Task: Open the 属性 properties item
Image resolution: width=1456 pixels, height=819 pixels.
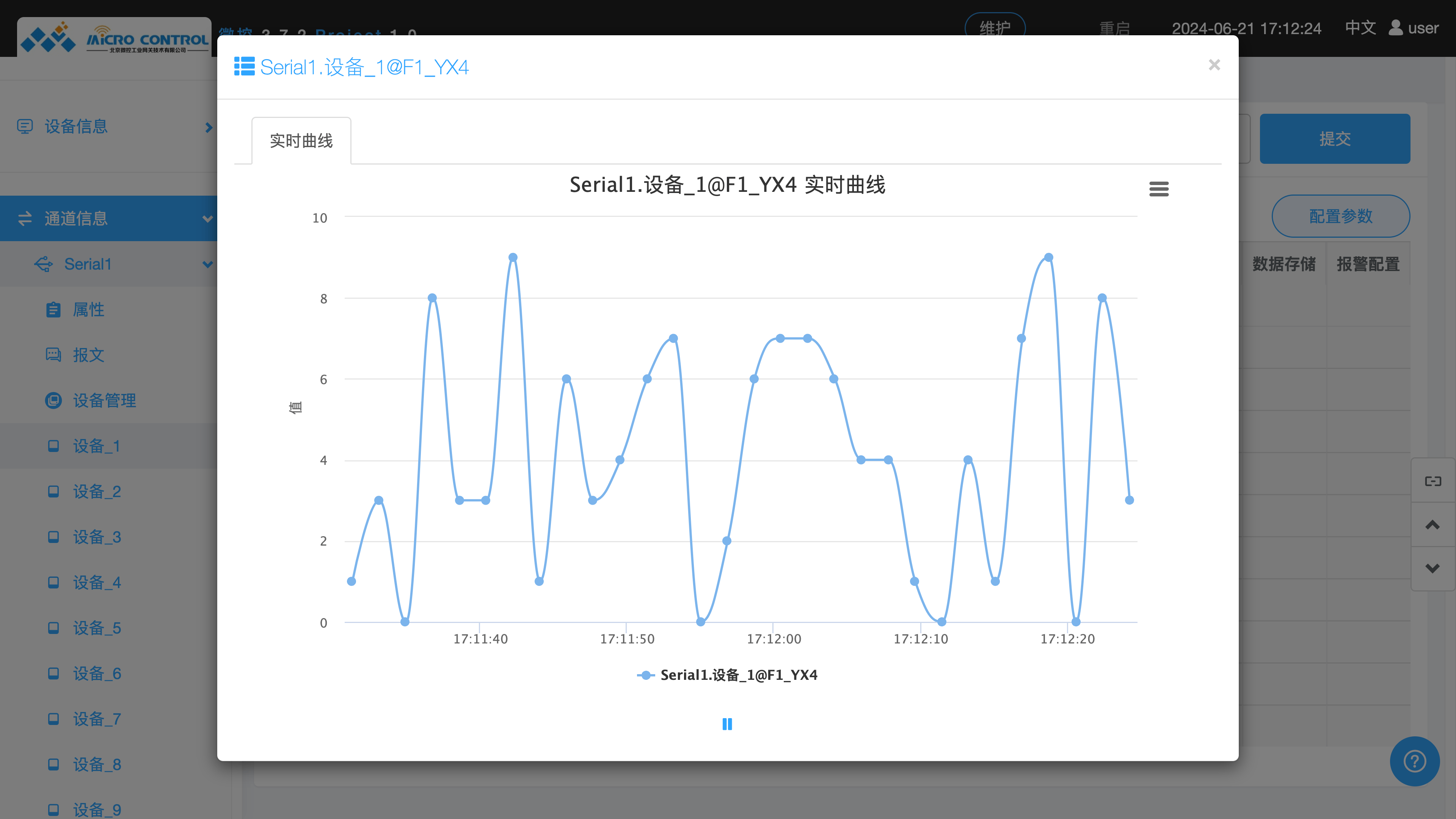Action: [x=88, y=310]
